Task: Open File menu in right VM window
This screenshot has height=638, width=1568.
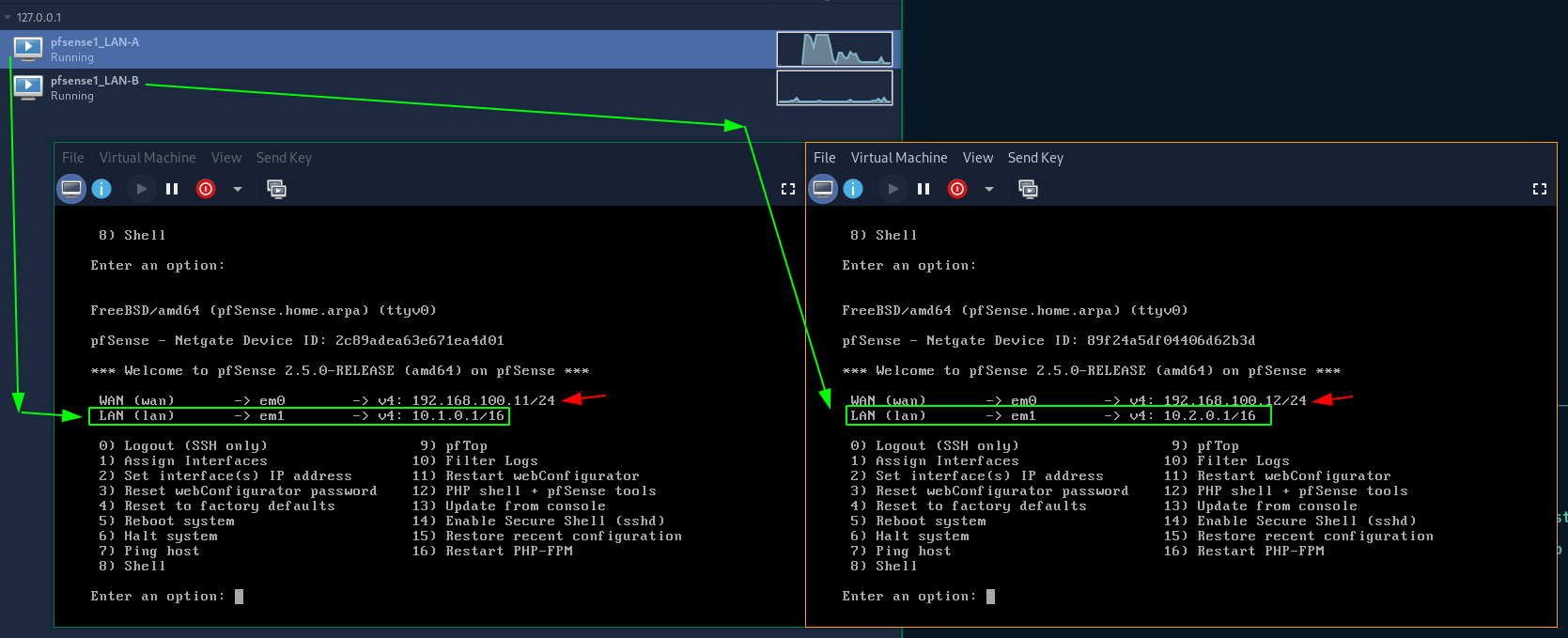Action: point(825,158)
